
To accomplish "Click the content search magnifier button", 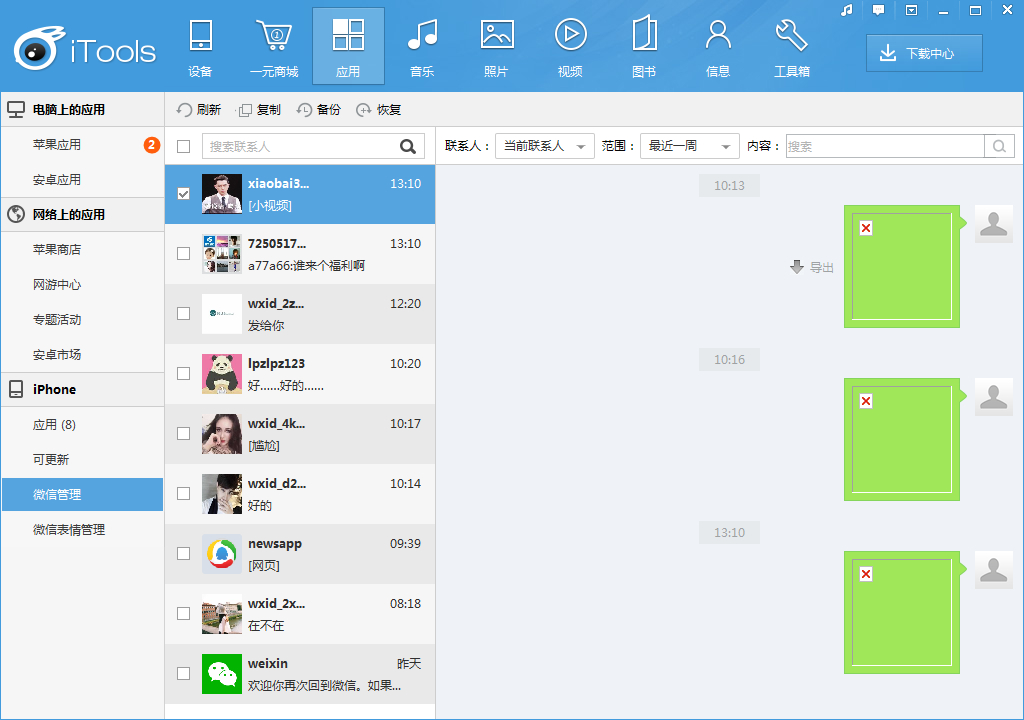I will (999, 146).
